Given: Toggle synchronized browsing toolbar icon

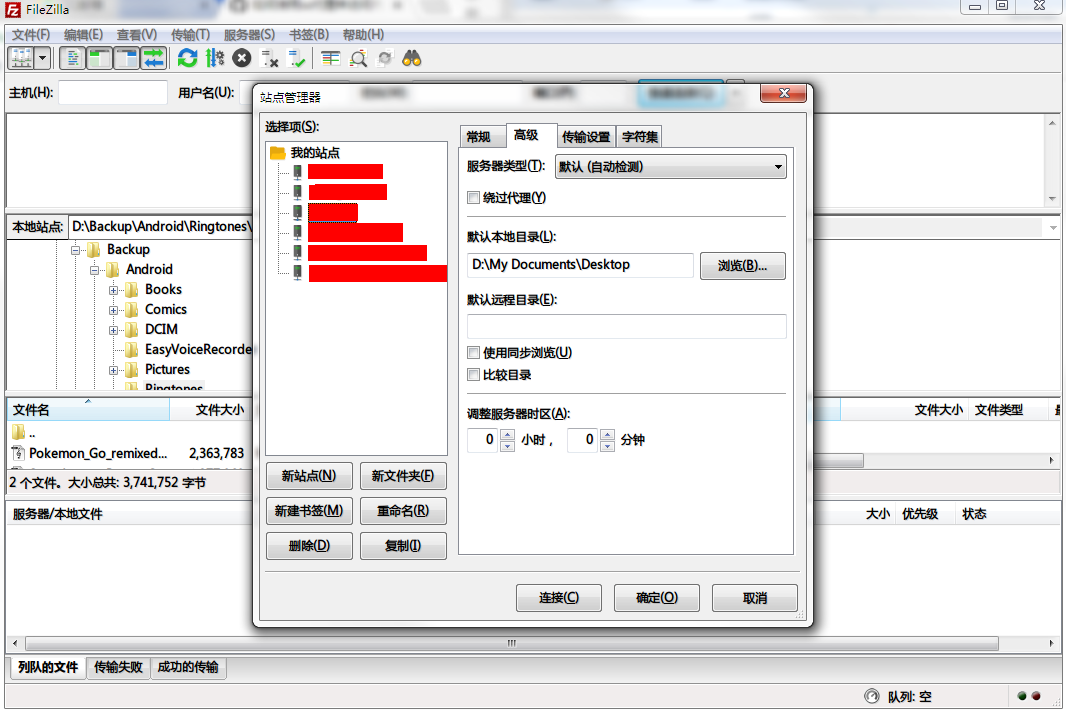Looking at the screenshot, I should [x=385, y=58].
